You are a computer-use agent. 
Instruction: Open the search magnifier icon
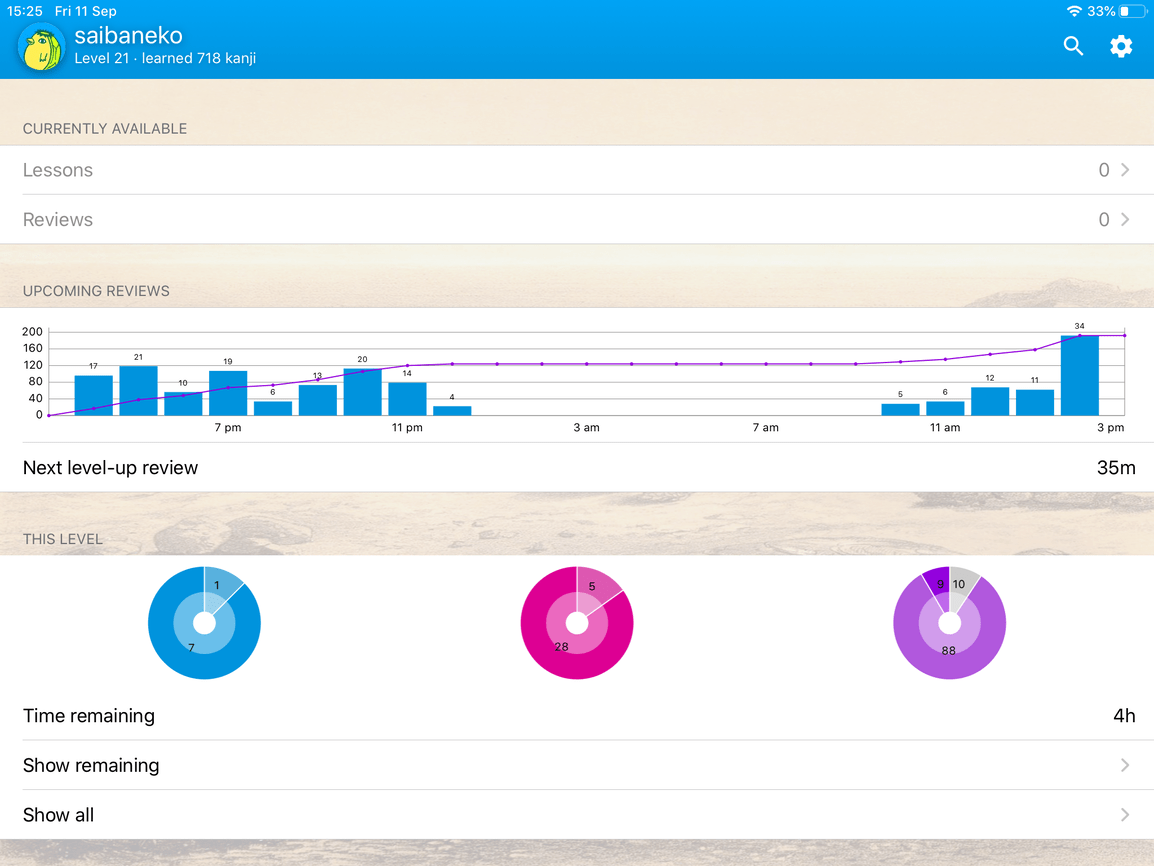coord(1073,46)
